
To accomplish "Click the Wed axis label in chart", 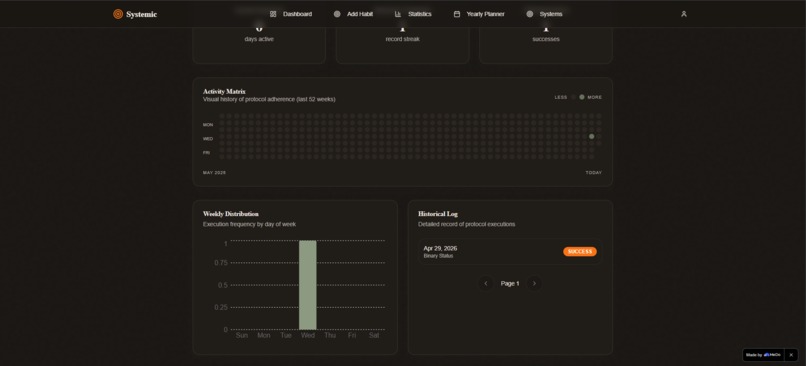I will (308, 336).
